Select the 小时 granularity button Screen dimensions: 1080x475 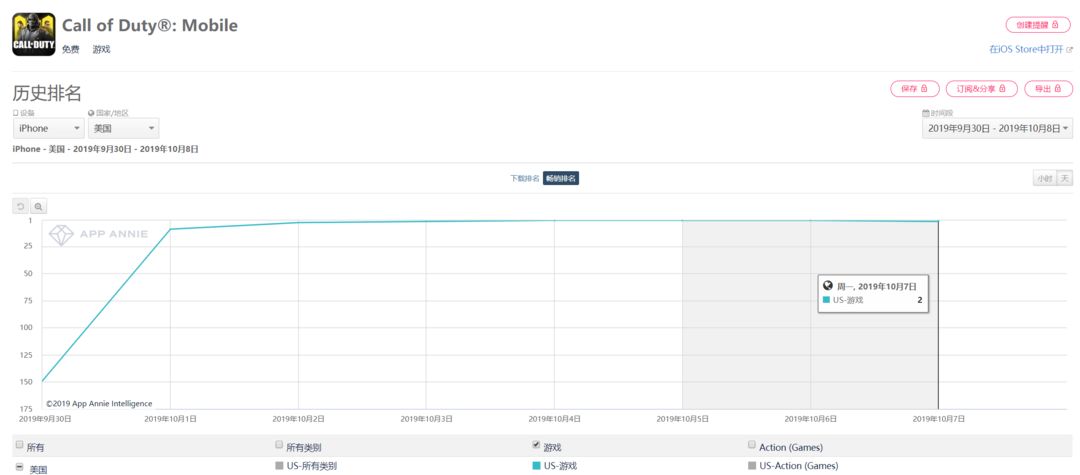(x=1044, y=178)
